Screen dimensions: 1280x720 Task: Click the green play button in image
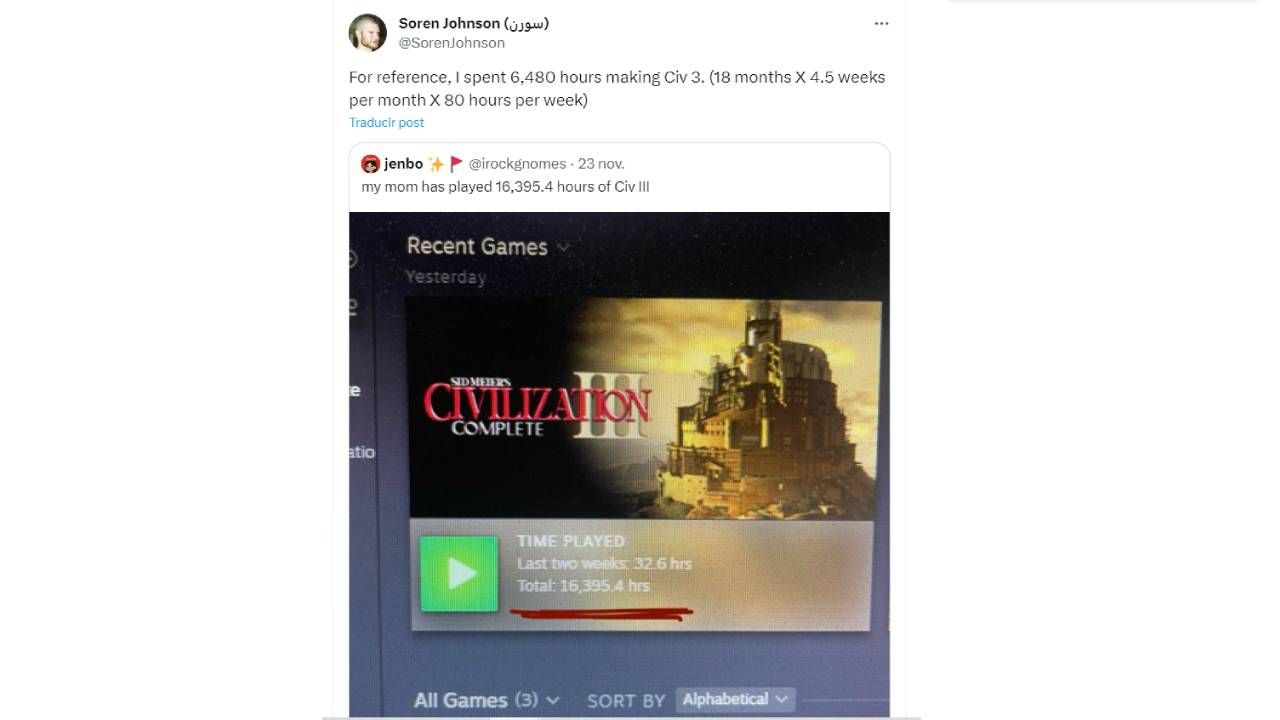[x=459, y=573]
